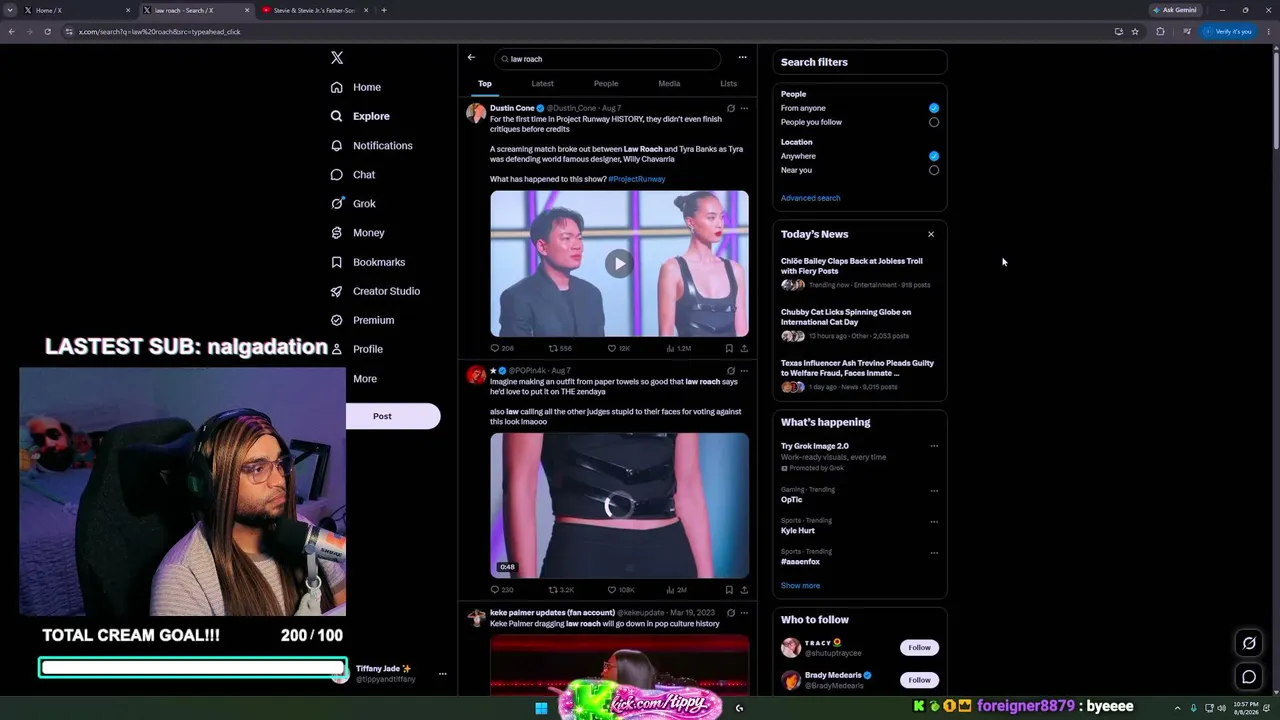This screenshot has width=1280, height=720.
Task: Follow the TRACY account
Action: tap(919, 647)
